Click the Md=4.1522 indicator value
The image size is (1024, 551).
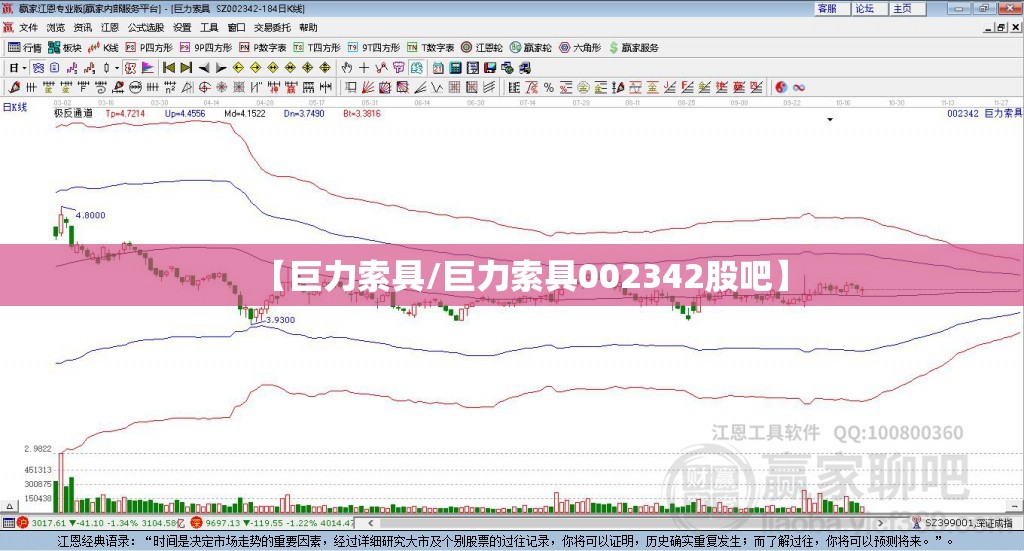click(x=245, y=113)
